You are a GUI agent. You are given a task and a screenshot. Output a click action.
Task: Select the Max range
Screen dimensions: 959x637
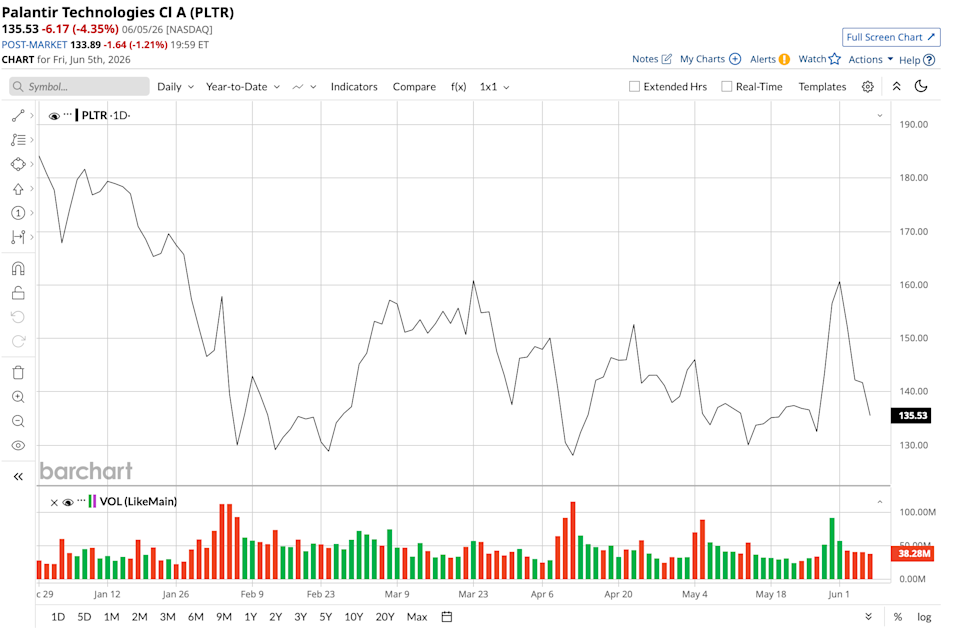417,617
